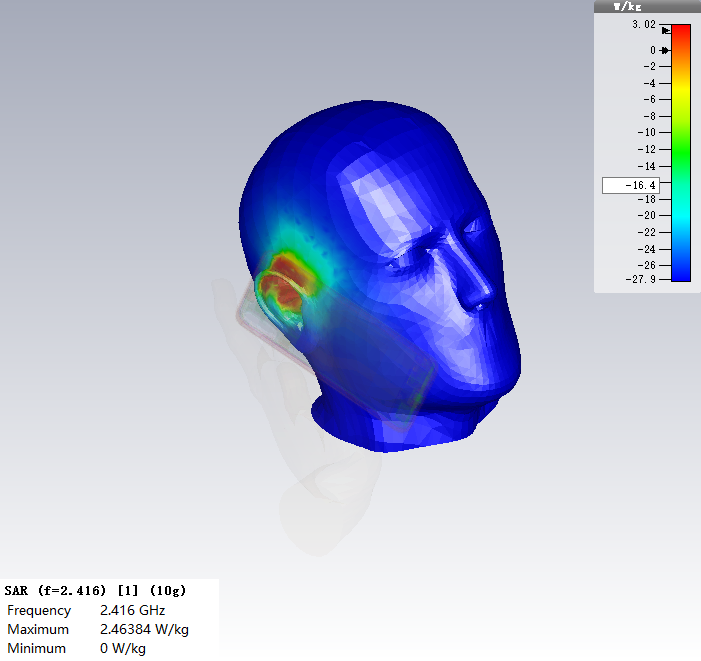
Task: Click the 2.416 GHz frequency value
Action: click(132, 610)
